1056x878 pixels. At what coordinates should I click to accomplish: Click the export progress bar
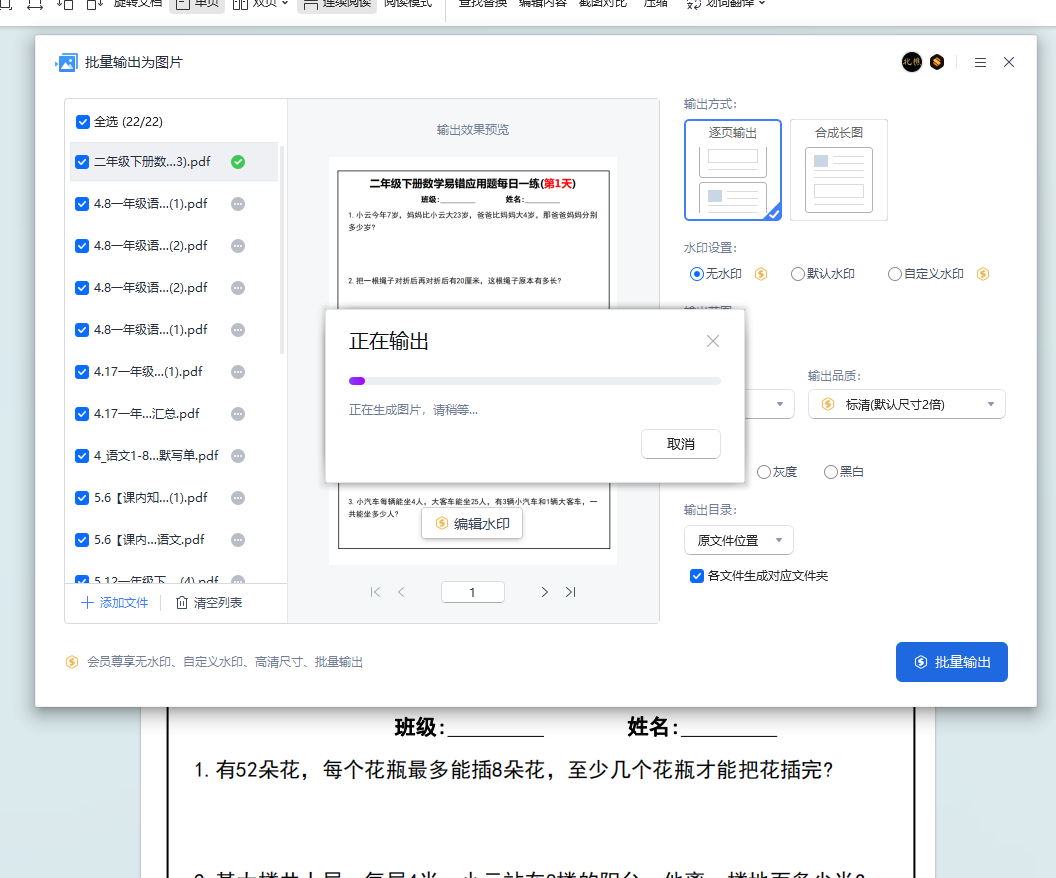click(537, 381)
